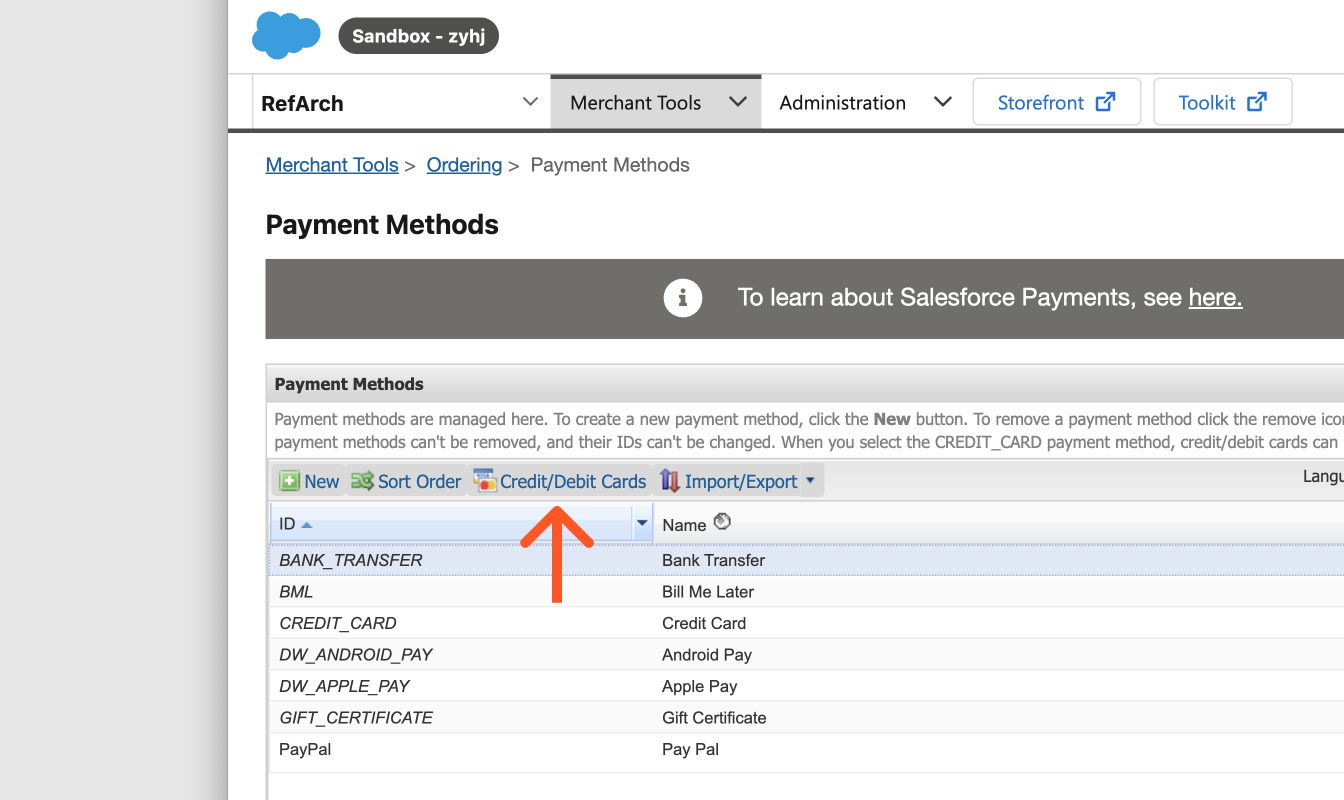Open the 'here.' Salesforce Payments link
Image resolution: width=1344 pixels, height=800 pixels.
pyautogui.click(x=1215, y=298)
